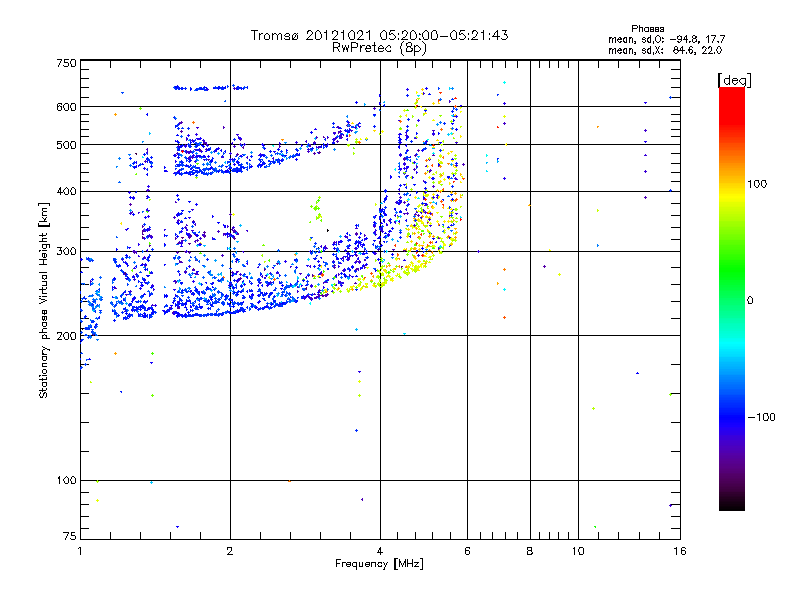
Task: Click the x-axis tick label '16'
Action: pos(680,551)
